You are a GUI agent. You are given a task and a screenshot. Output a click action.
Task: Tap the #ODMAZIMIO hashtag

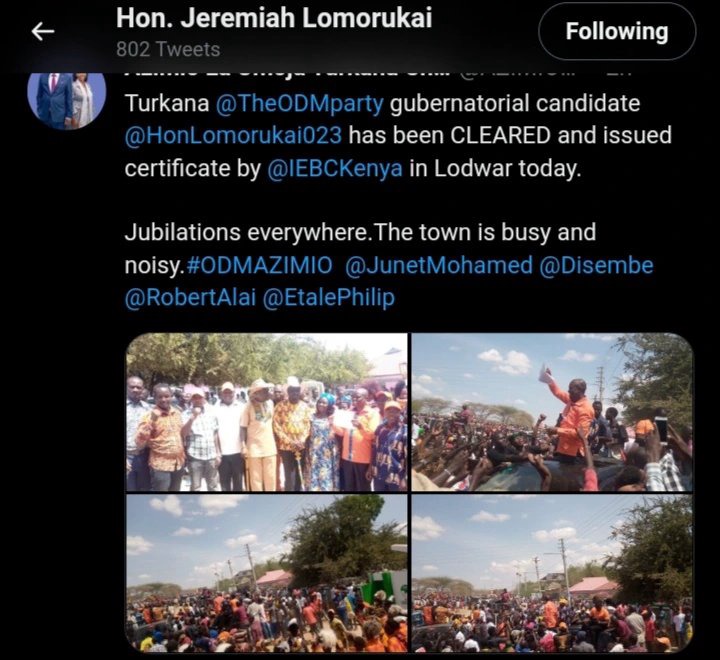point(259,265)
